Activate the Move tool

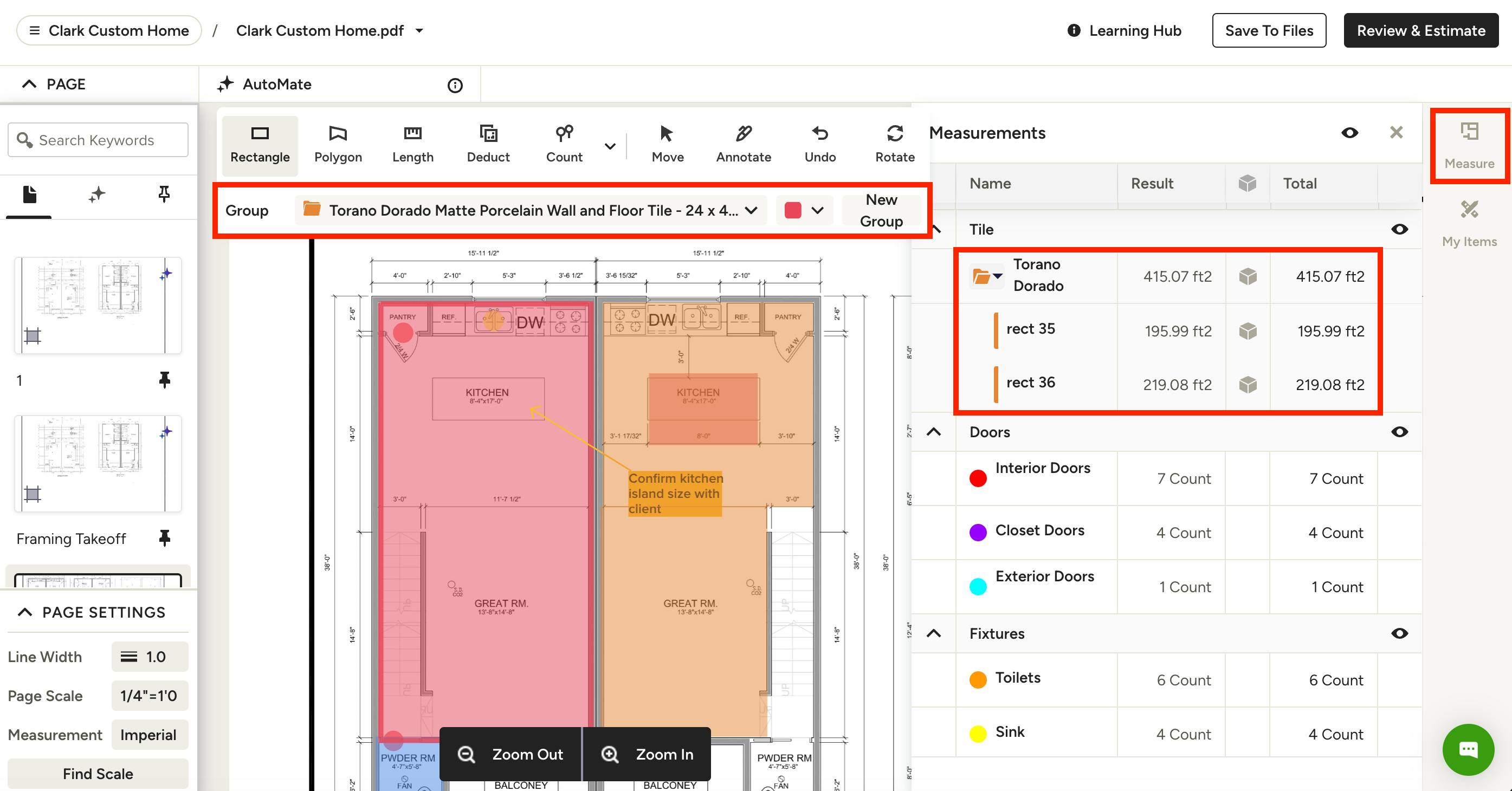(667, 145)
